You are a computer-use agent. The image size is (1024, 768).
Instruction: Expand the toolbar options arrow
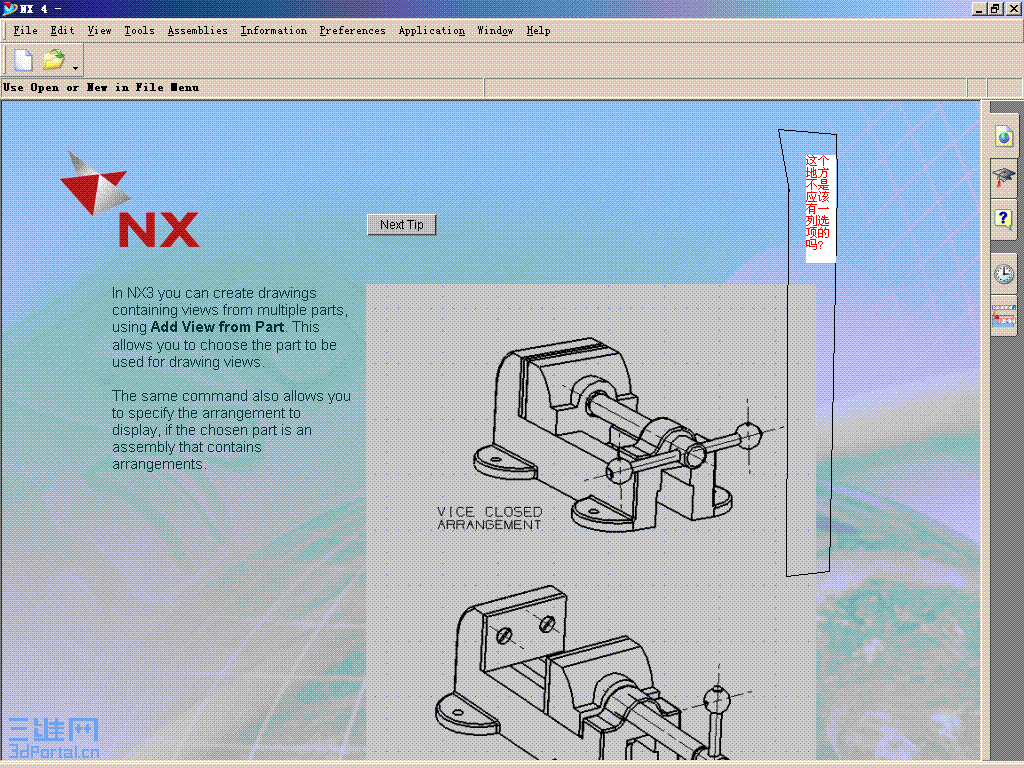76,67
